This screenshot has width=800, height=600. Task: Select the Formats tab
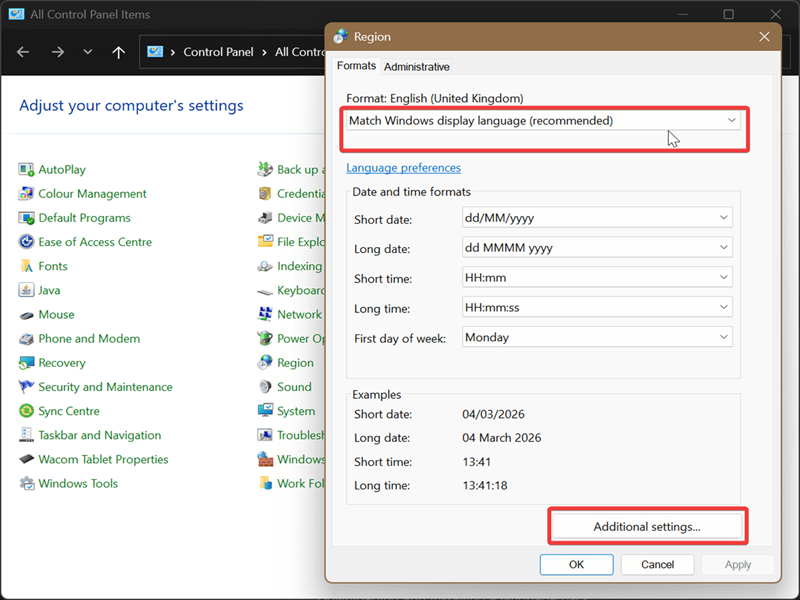(x=356, y=66)
